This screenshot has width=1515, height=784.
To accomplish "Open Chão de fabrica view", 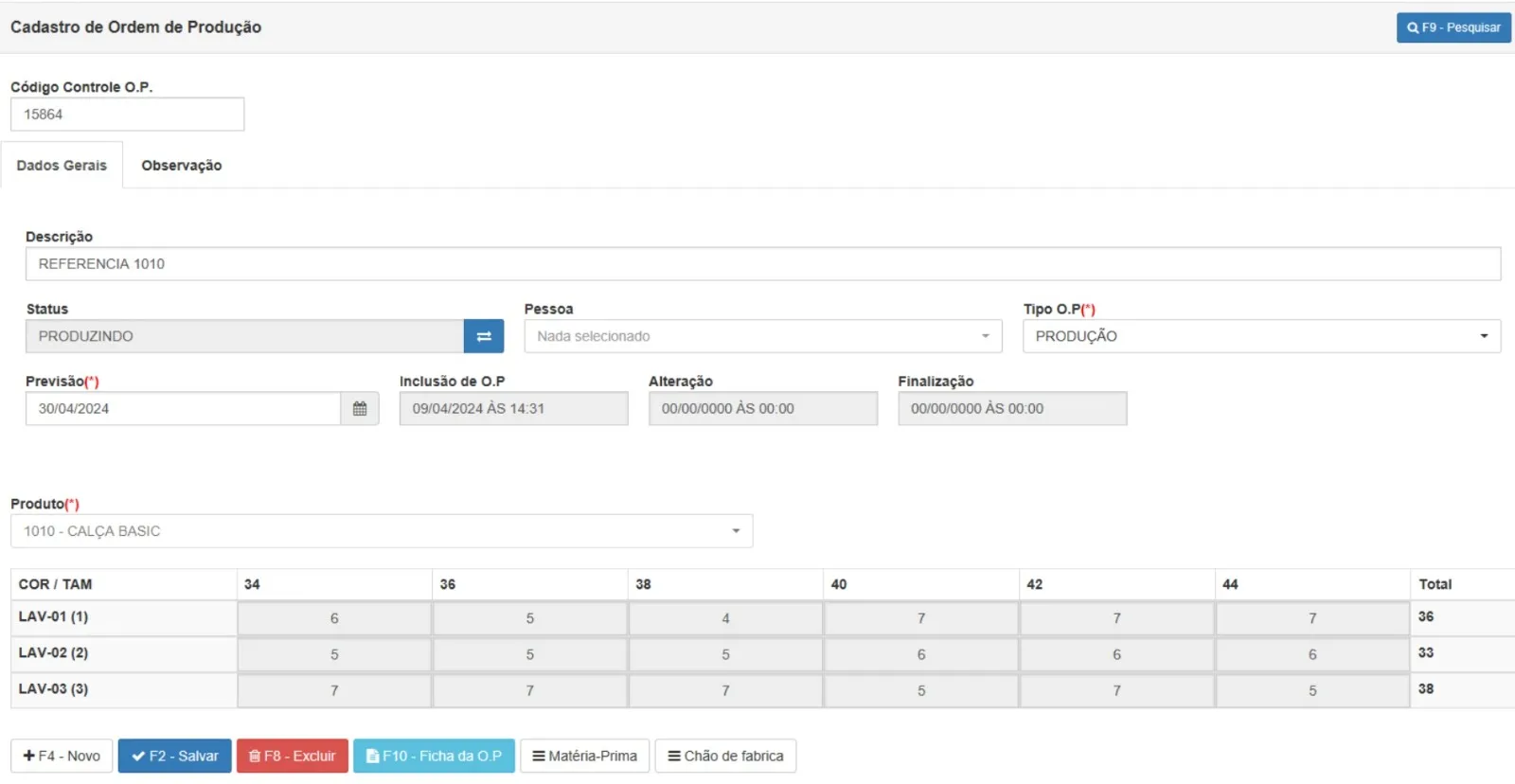I will 725,756.
